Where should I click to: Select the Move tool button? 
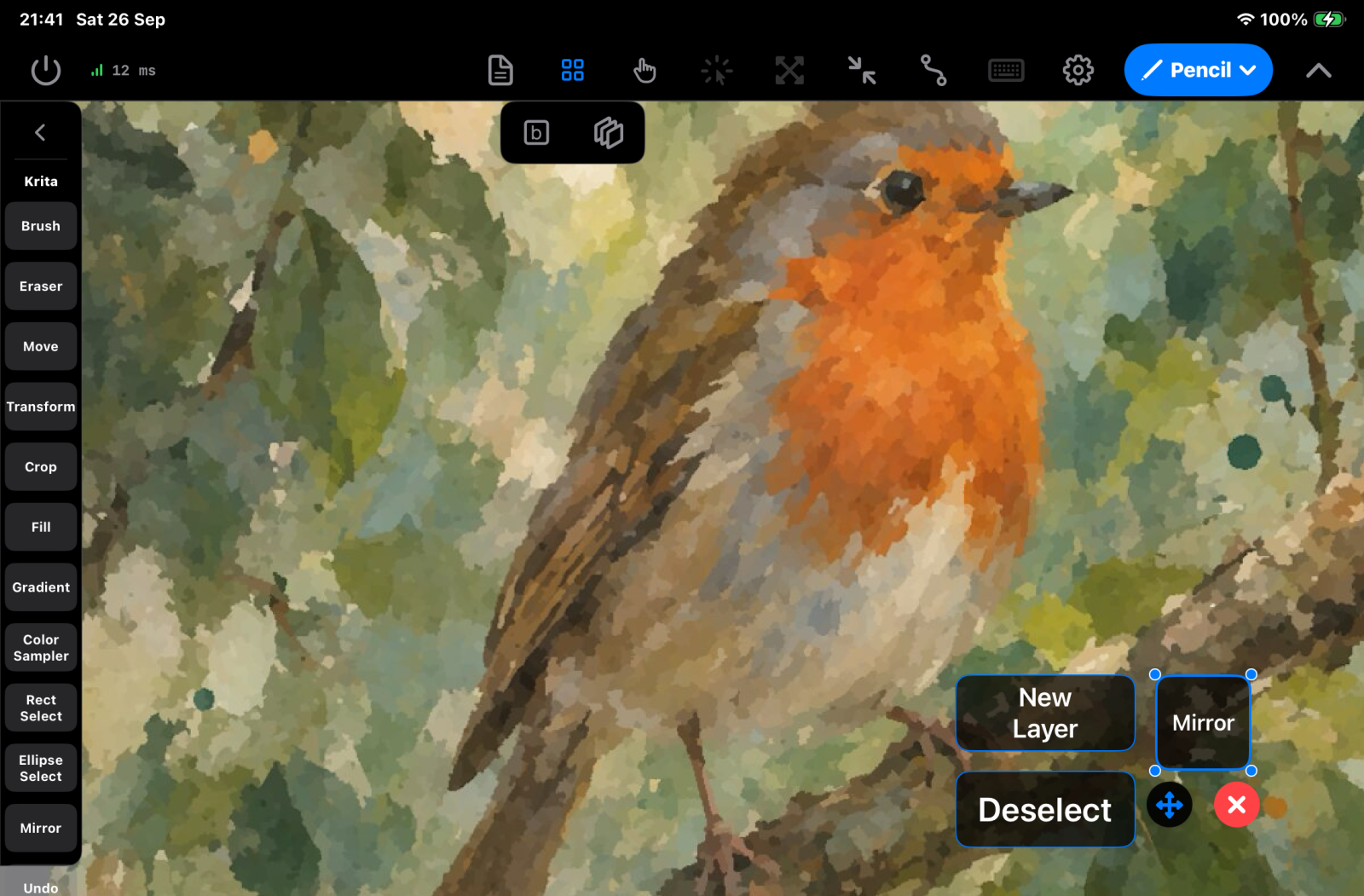click(x=41, y=346)
